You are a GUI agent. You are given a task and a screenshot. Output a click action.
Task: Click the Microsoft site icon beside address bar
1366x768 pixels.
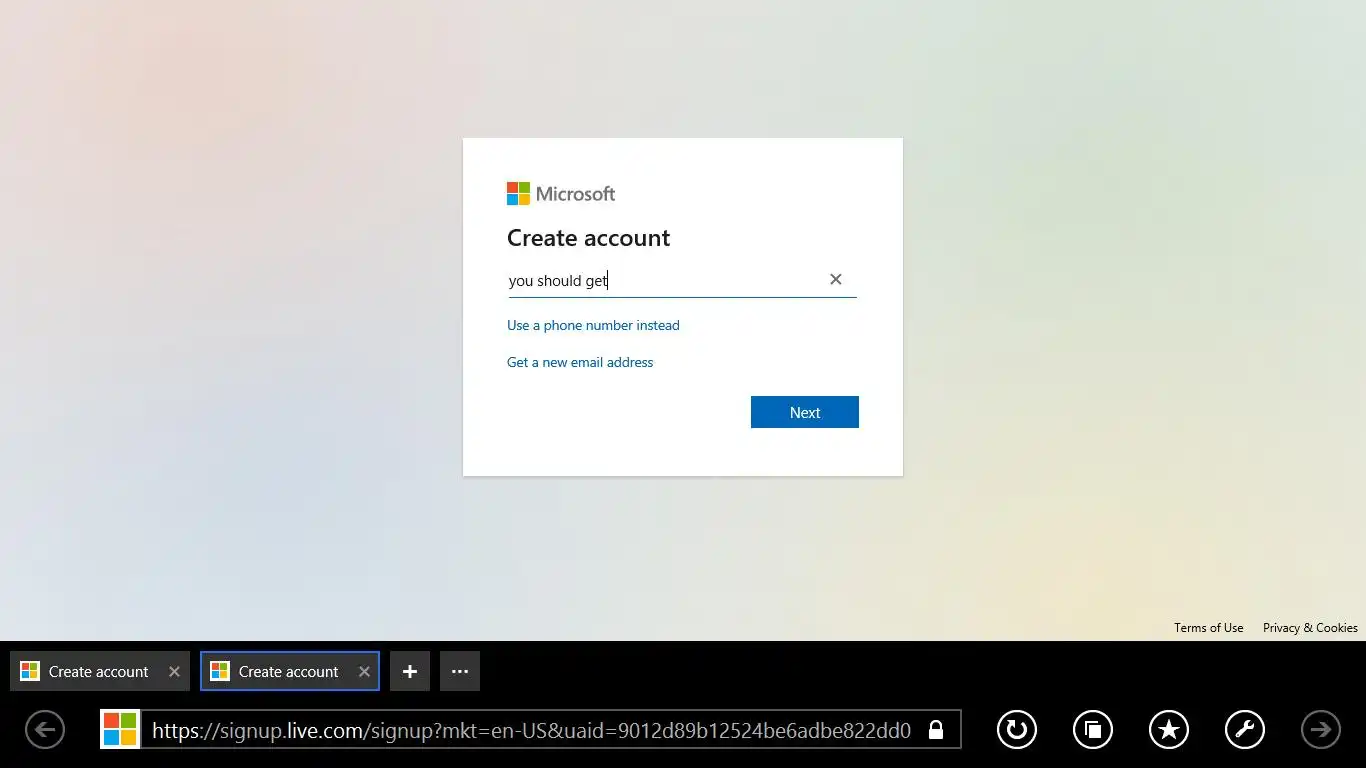120,729
